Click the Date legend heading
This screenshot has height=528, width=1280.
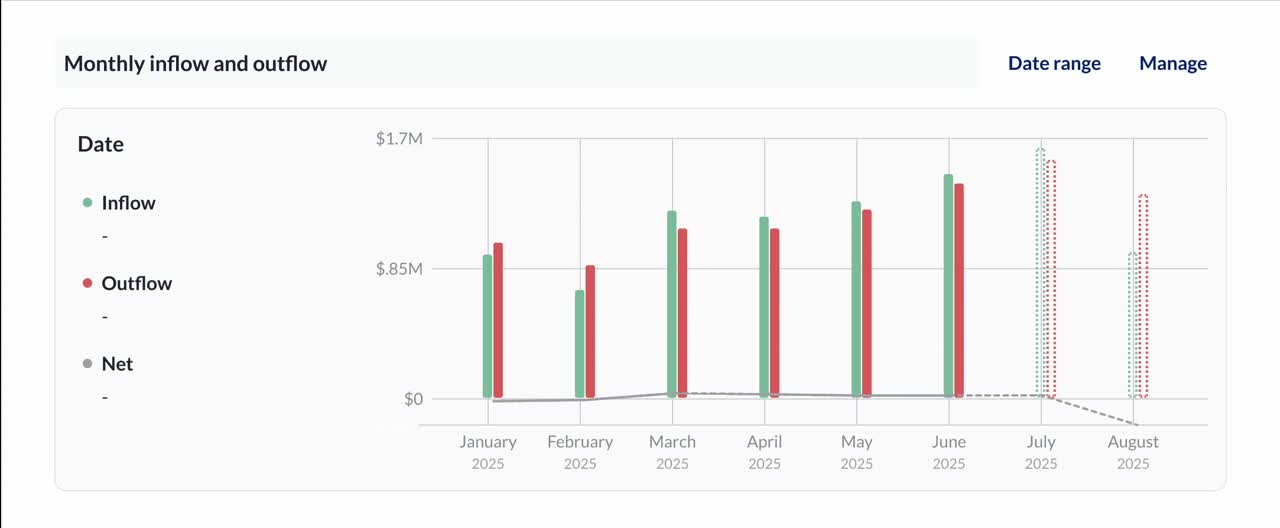coord(101,144)
